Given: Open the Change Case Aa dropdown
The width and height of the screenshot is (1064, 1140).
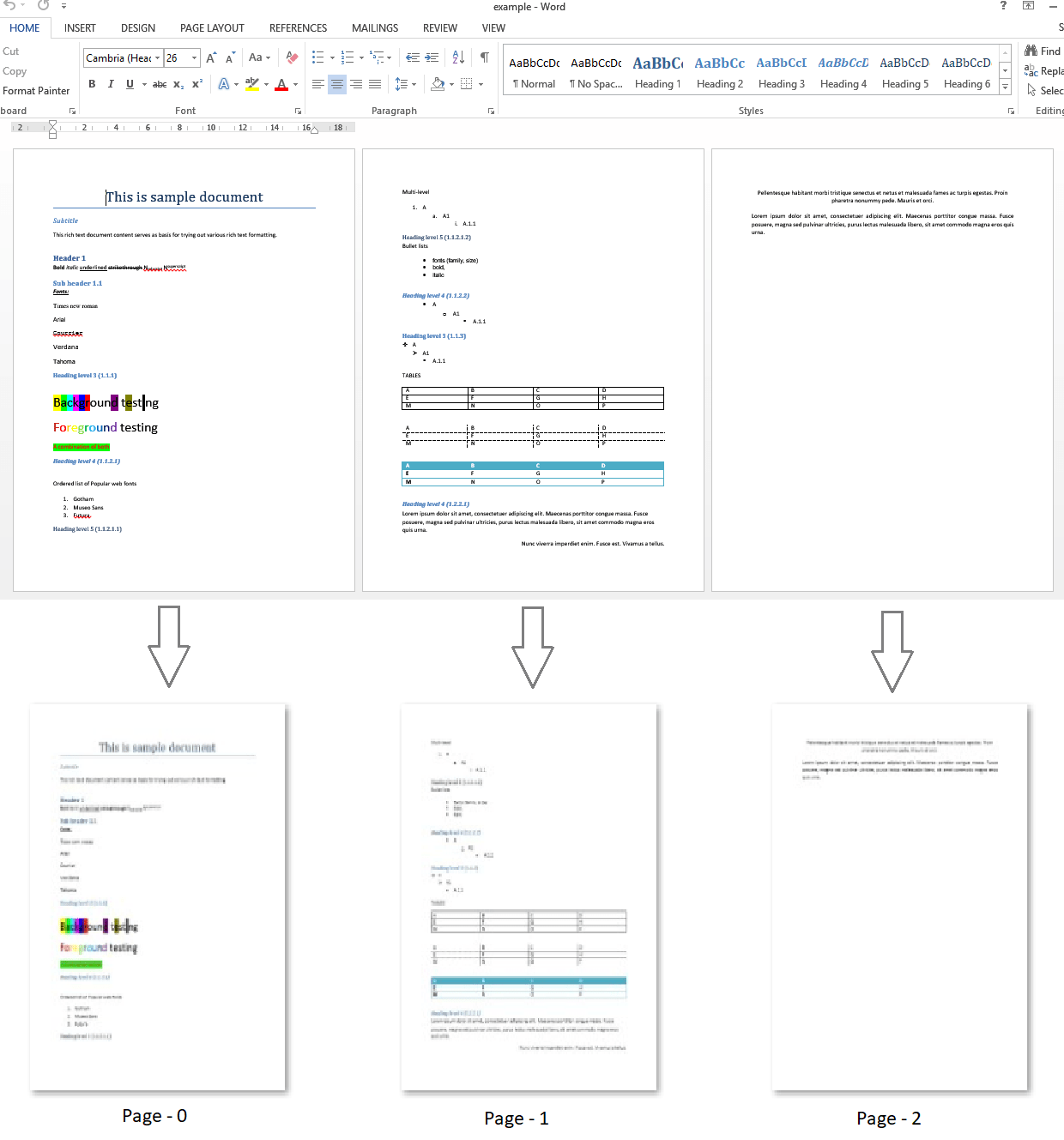Looking at the screenshot, I should pyautogui.click(x=259, y=57).
